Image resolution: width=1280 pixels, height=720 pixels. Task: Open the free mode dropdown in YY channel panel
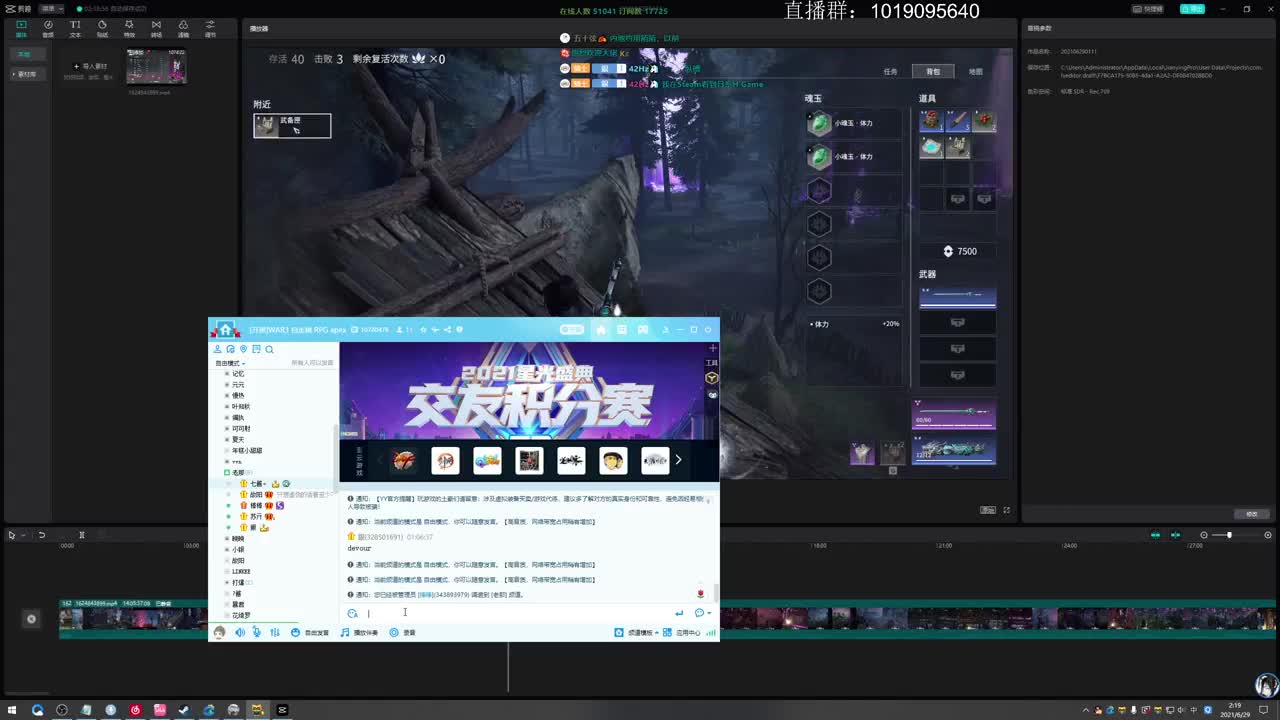pos(230,363)
